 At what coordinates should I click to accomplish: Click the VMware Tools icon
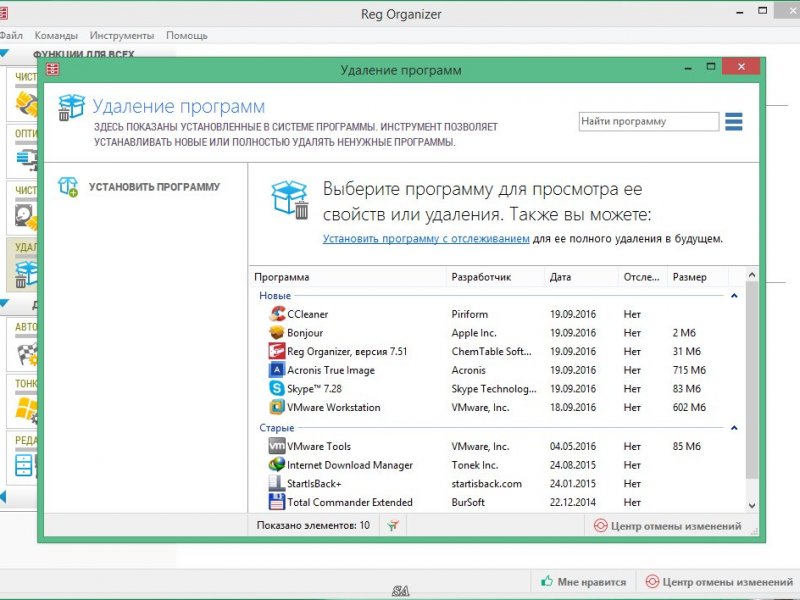tap(277, 446)
